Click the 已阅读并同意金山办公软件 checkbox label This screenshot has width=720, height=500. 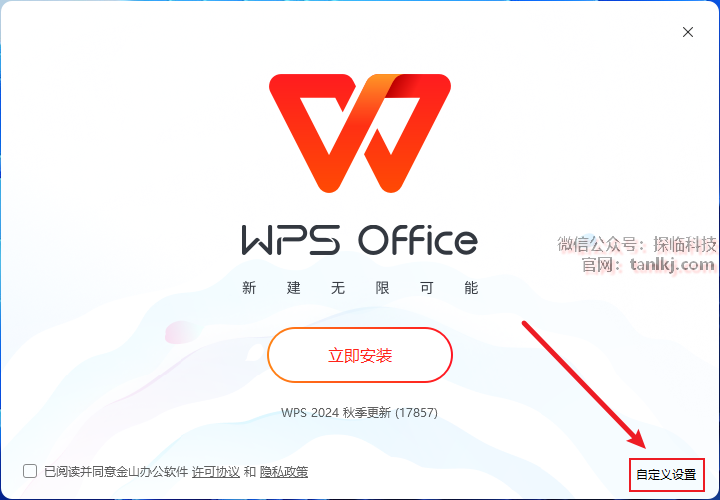point(116,472)
